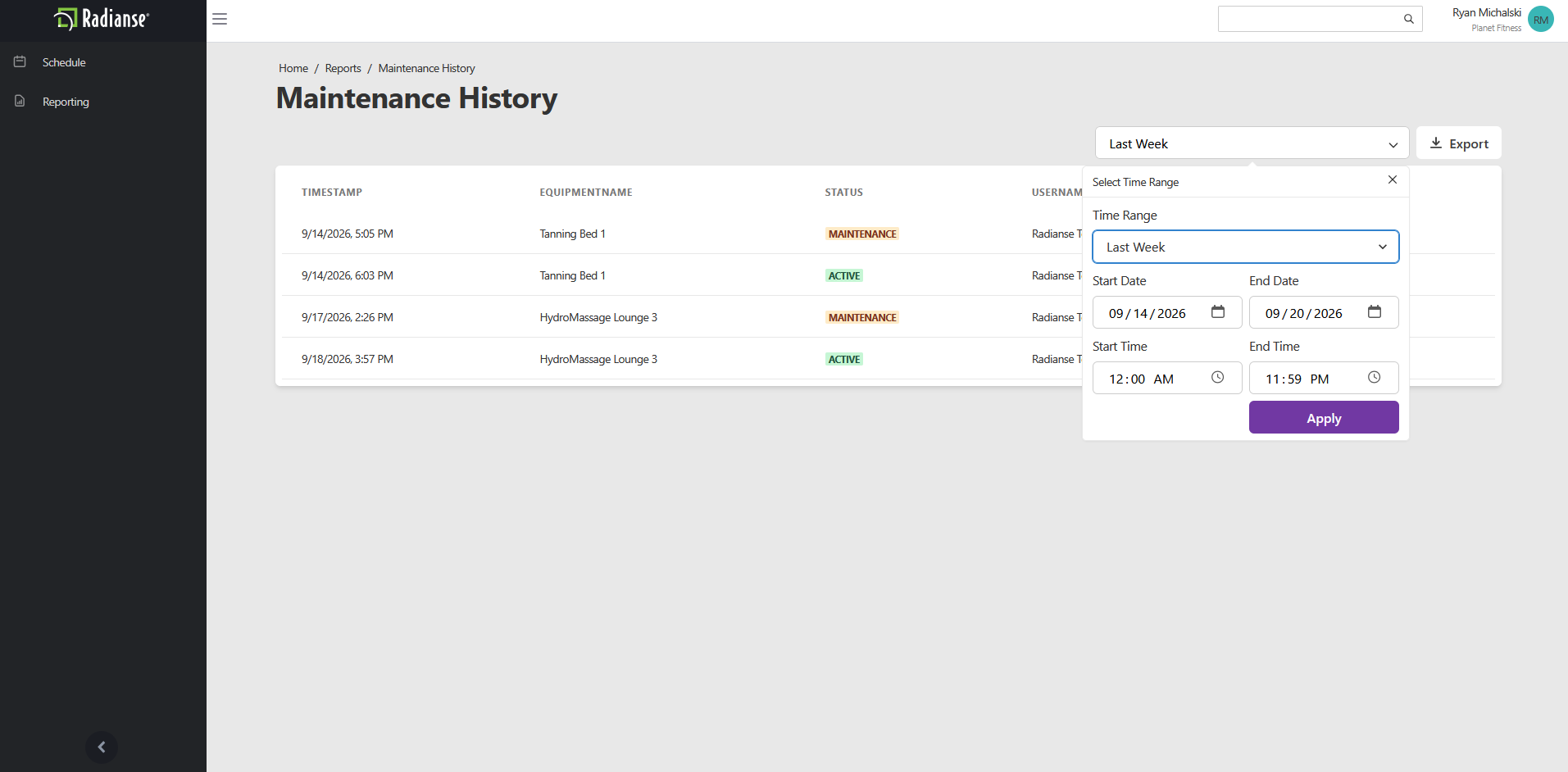Click the Schedule calendar icon in sidebar
1568x772 pixels.
(20, 61)
